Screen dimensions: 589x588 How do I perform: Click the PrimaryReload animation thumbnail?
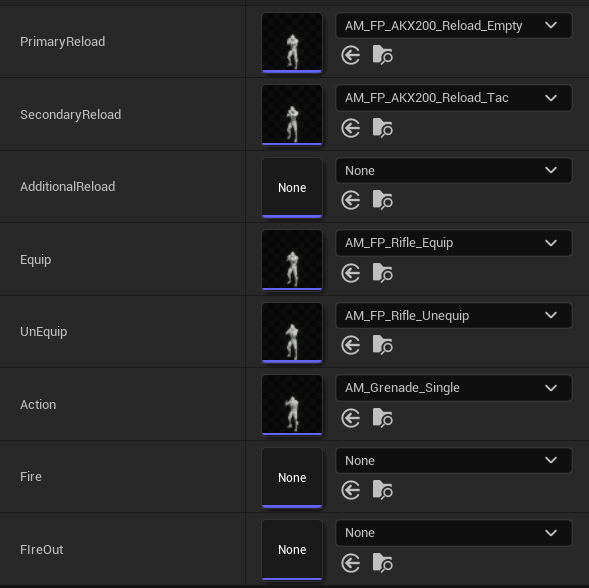pos(292,43)
